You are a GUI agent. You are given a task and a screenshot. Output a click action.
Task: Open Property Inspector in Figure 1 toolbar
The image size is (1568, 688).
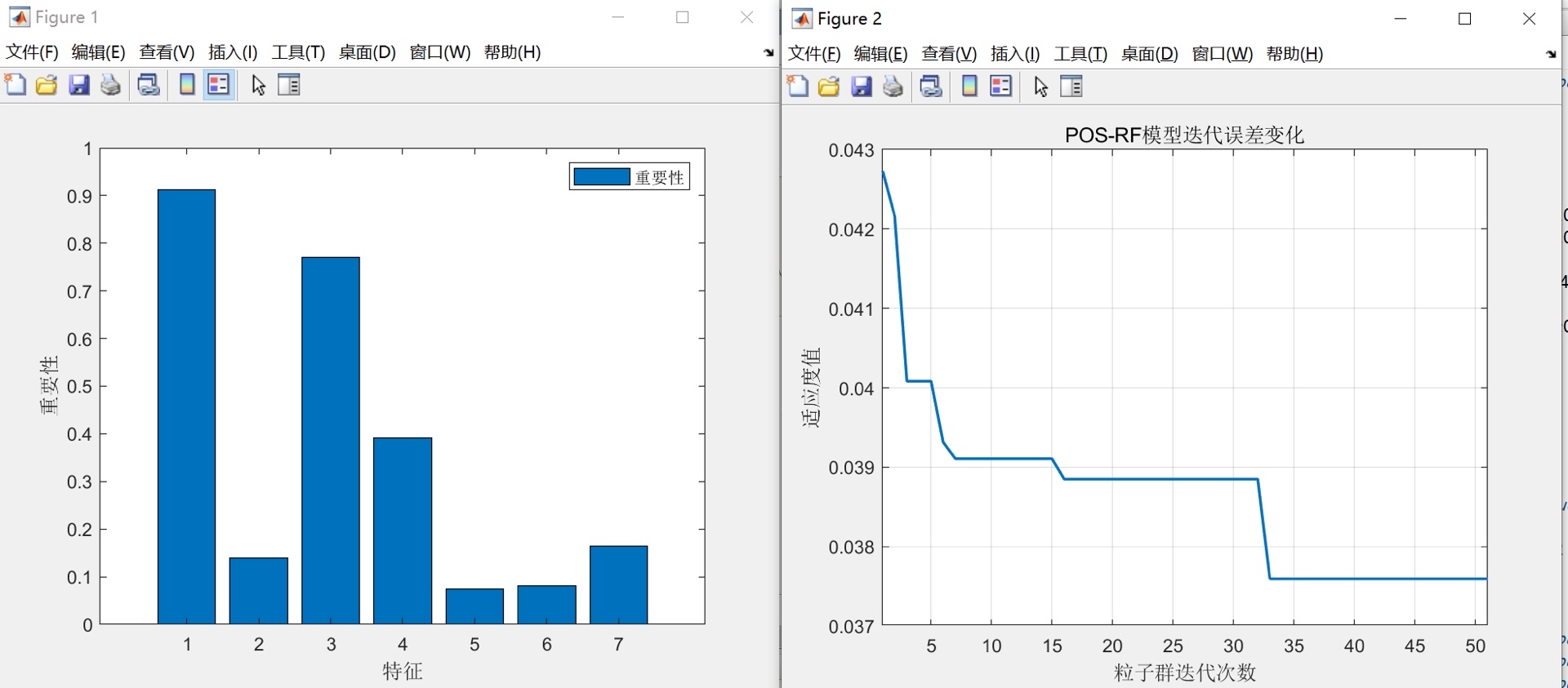coord(289,85)
